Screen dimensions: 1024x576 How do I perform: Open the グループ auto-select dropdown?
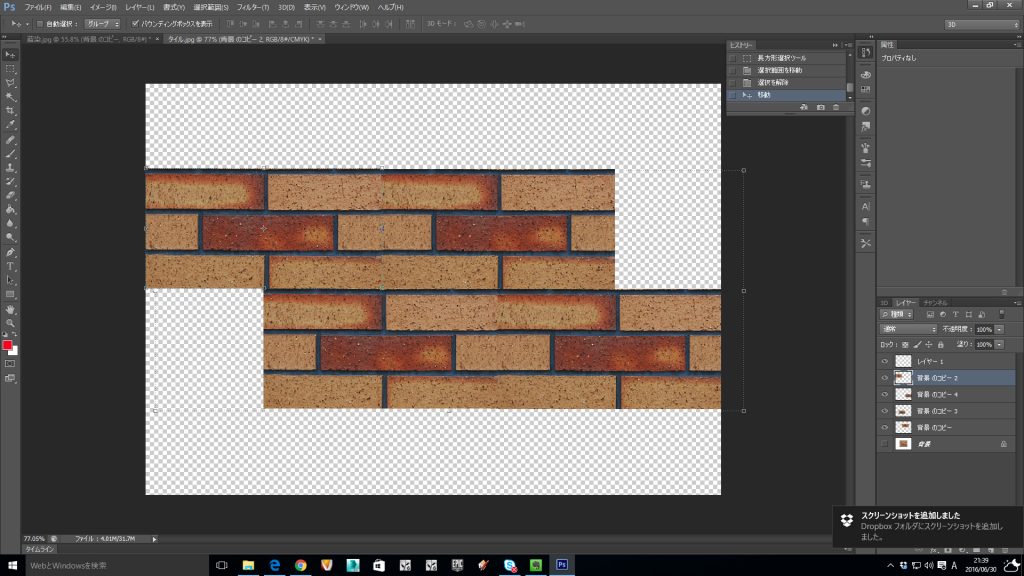coord(102,23)
